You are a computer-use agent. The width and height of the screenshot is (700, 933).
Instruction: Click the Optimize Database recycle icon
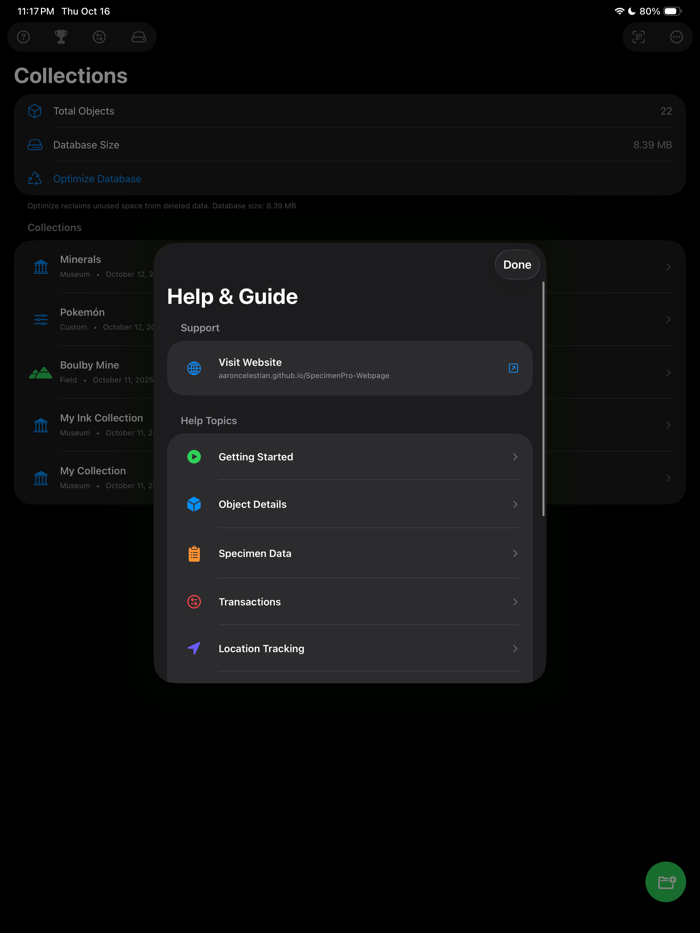(35, 179)
